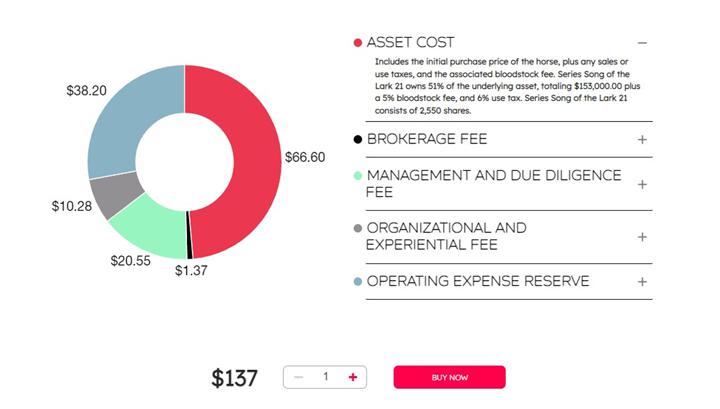Click the gray Organizational Fee legend dot
Image resolution: width=720 pixels, height=409 pixels.
[x=358, y=228]
